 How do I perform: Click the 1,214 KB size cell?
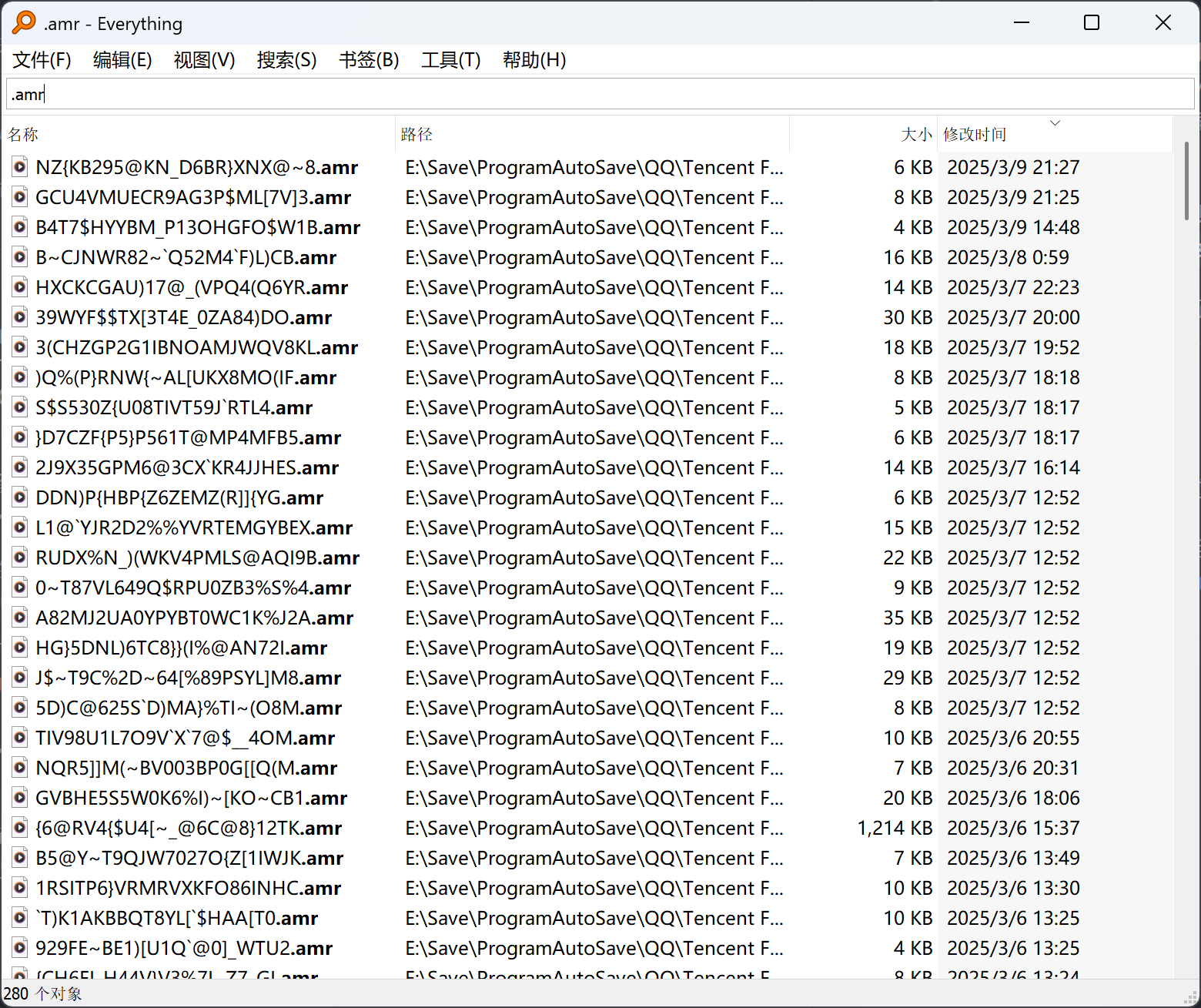tap(895, 828)
